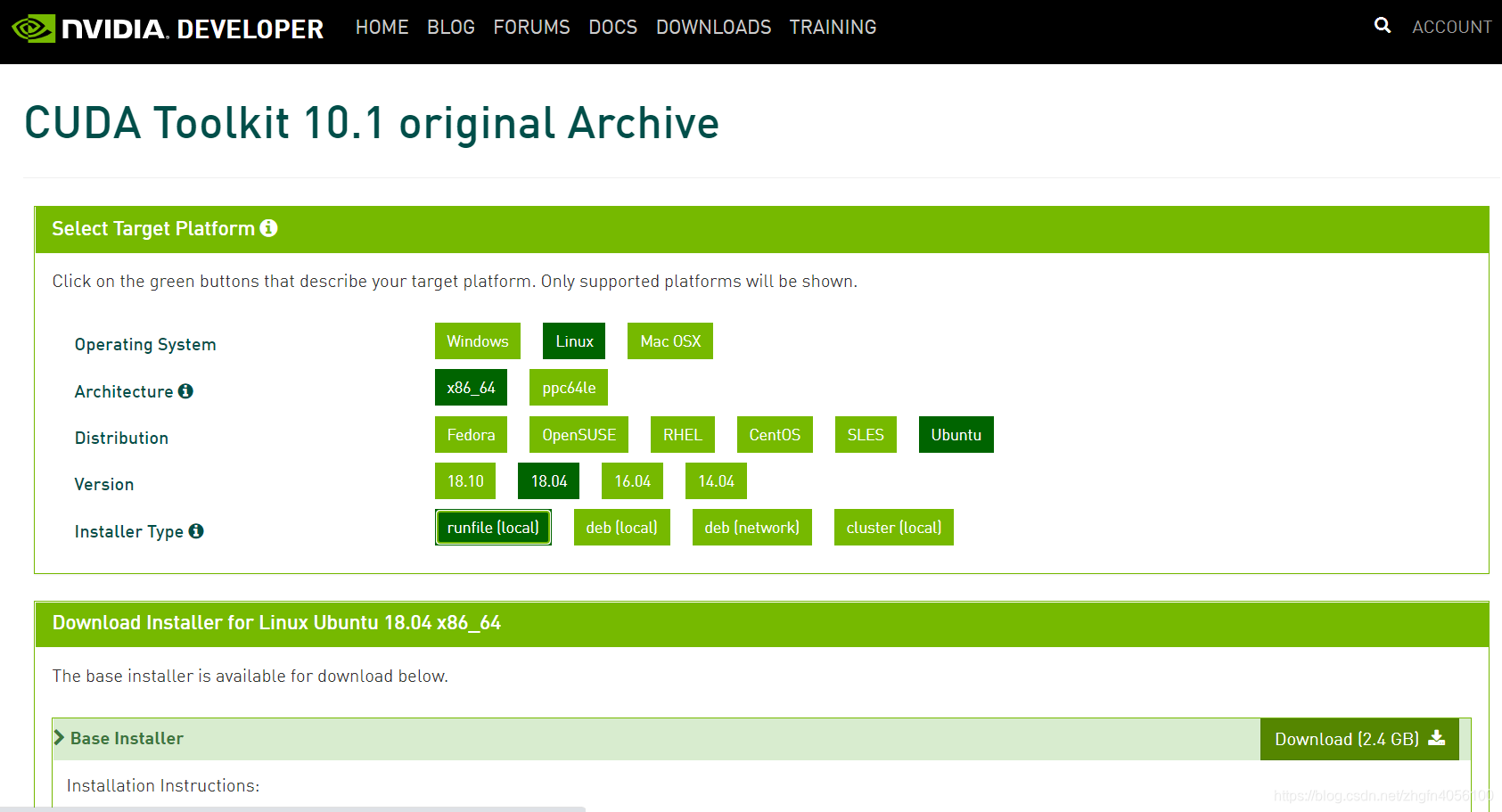Select deb (local) installer type

pyautogui.click(x=622, y=528)
